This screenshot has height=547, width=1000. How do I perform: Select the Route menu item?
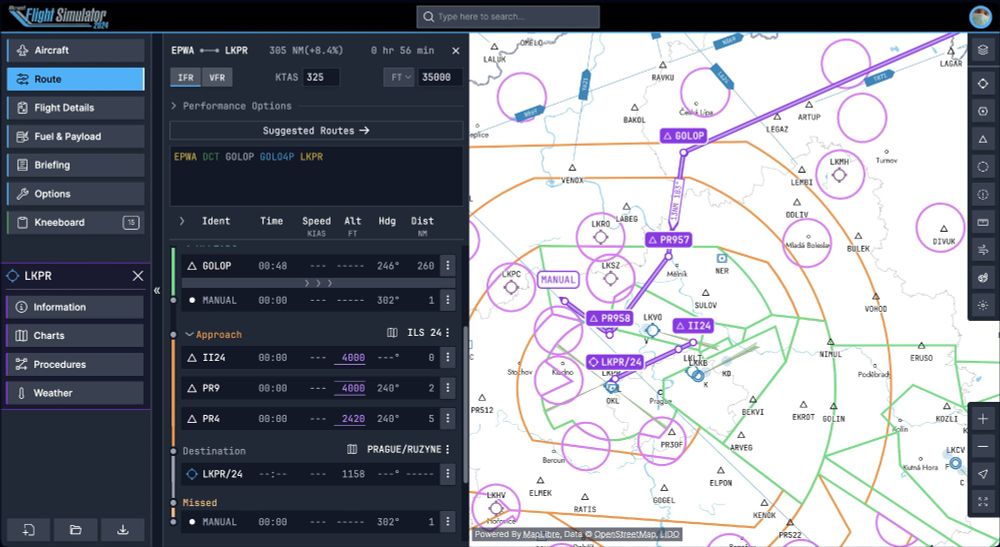click(x=75, y=79)
